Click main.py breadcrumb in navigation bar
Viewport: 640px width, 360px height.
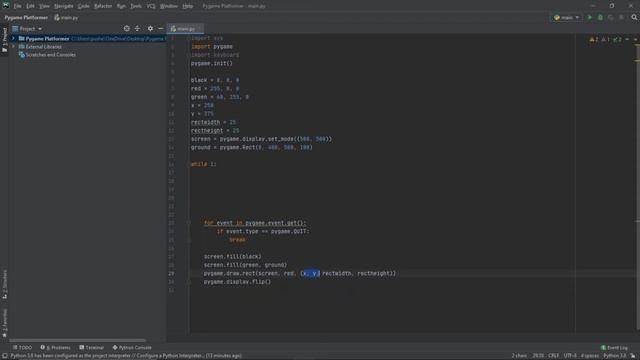click(x=66, y=18)
